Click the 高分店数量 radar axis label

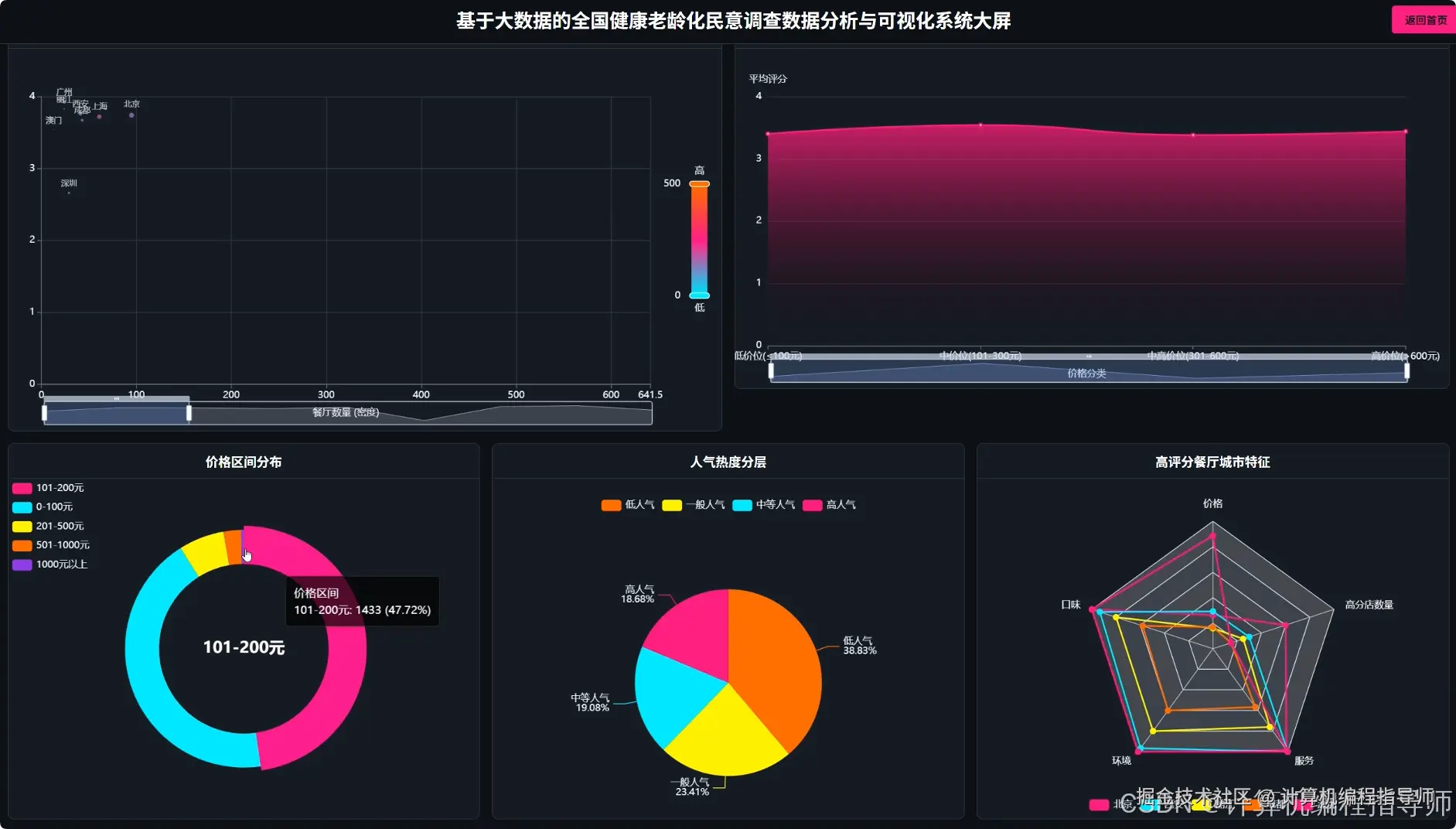[x=1369, y=605]
